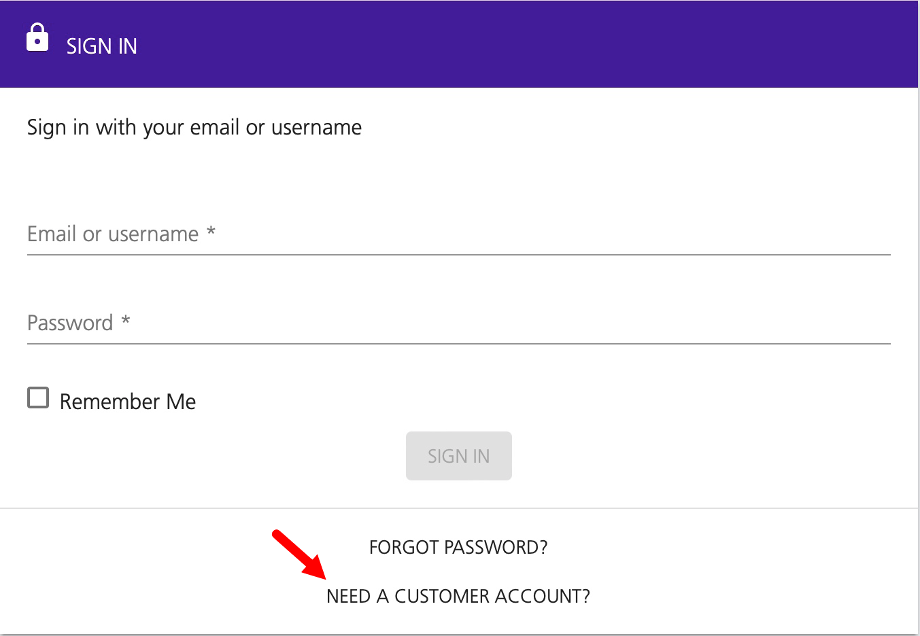Click the Email or username placeholder label
This screenshot has height=636, width=920.
[113, 234]
